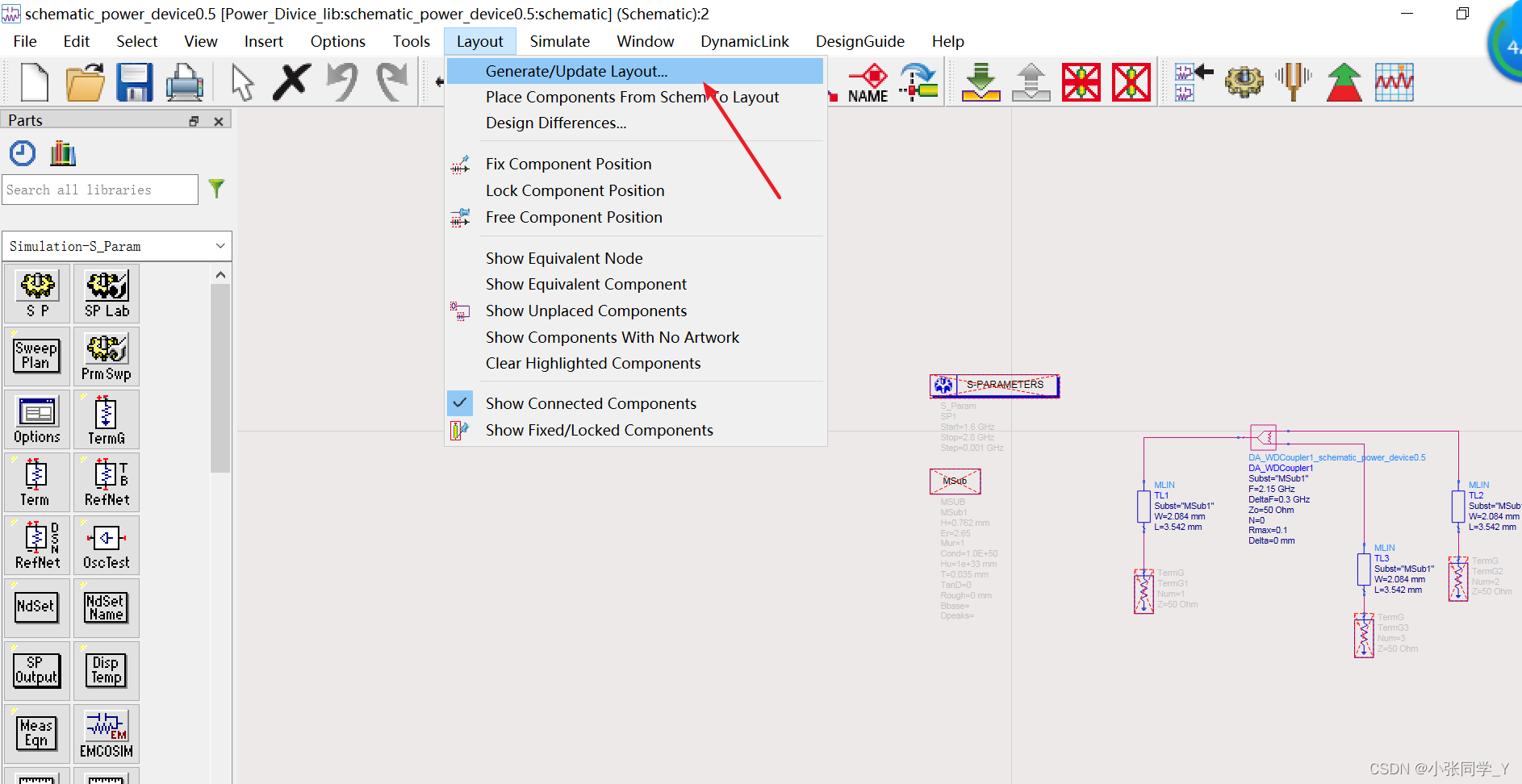Screen dimensions: 1522x784
Task: Open the Select menu
Action: 137,41
